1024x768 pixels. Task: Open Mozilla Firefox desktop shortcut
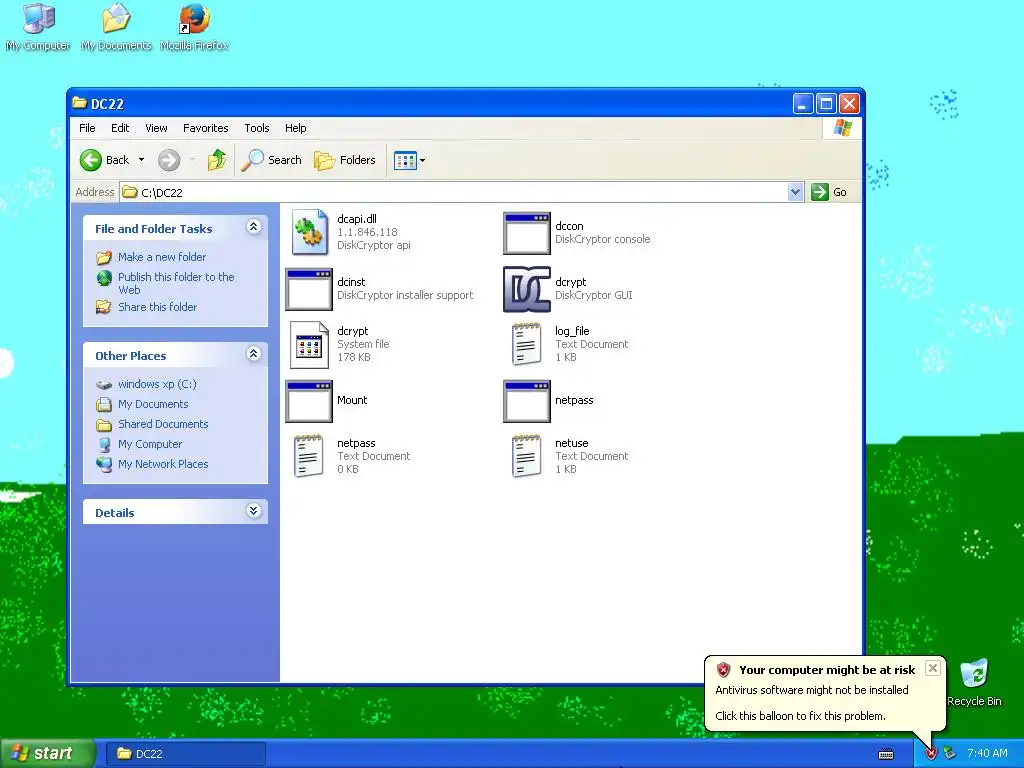(x=195, y=27)
